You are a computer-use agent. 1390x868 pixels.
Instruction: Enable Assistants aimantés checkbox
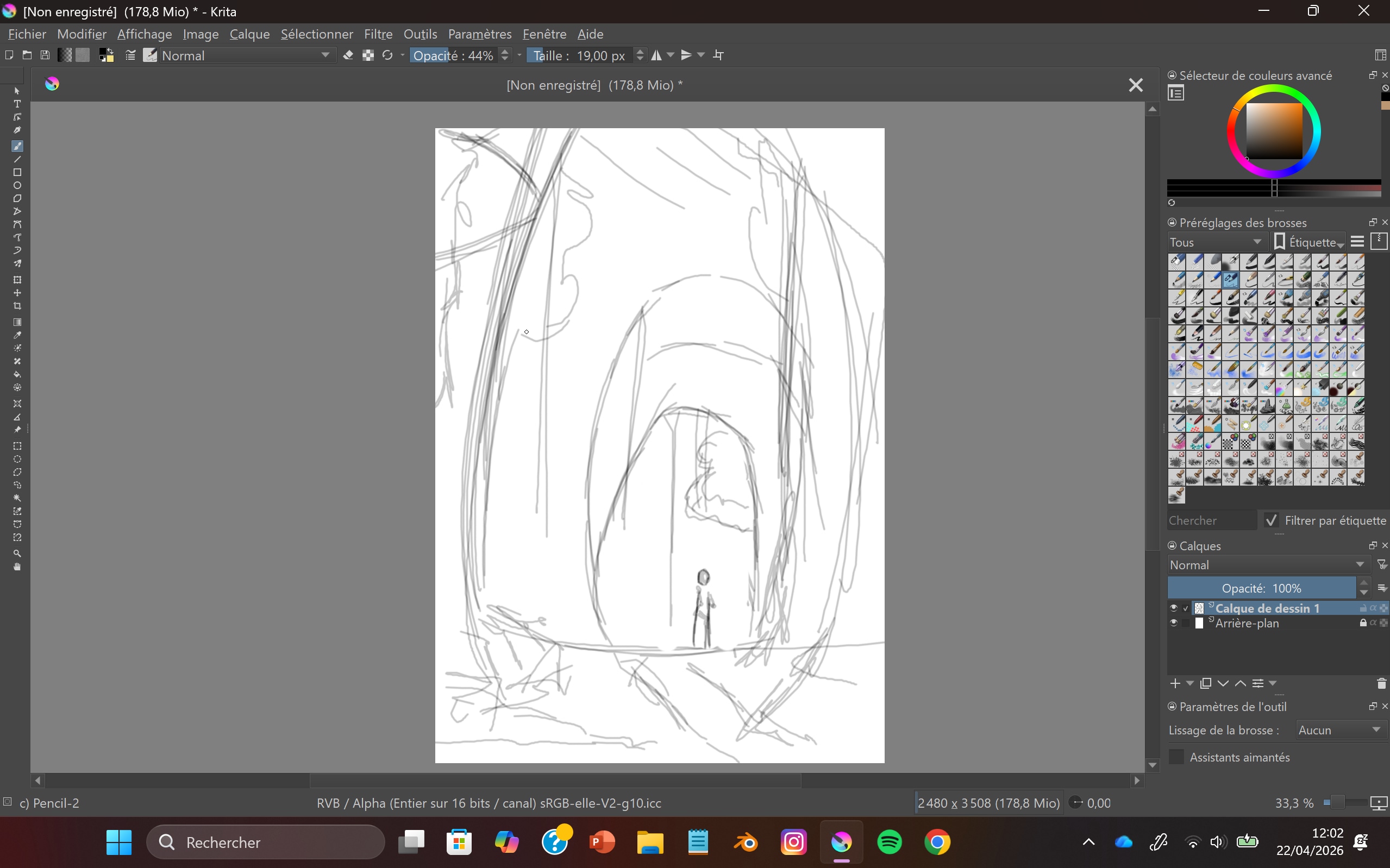(x=1176, y=757)
